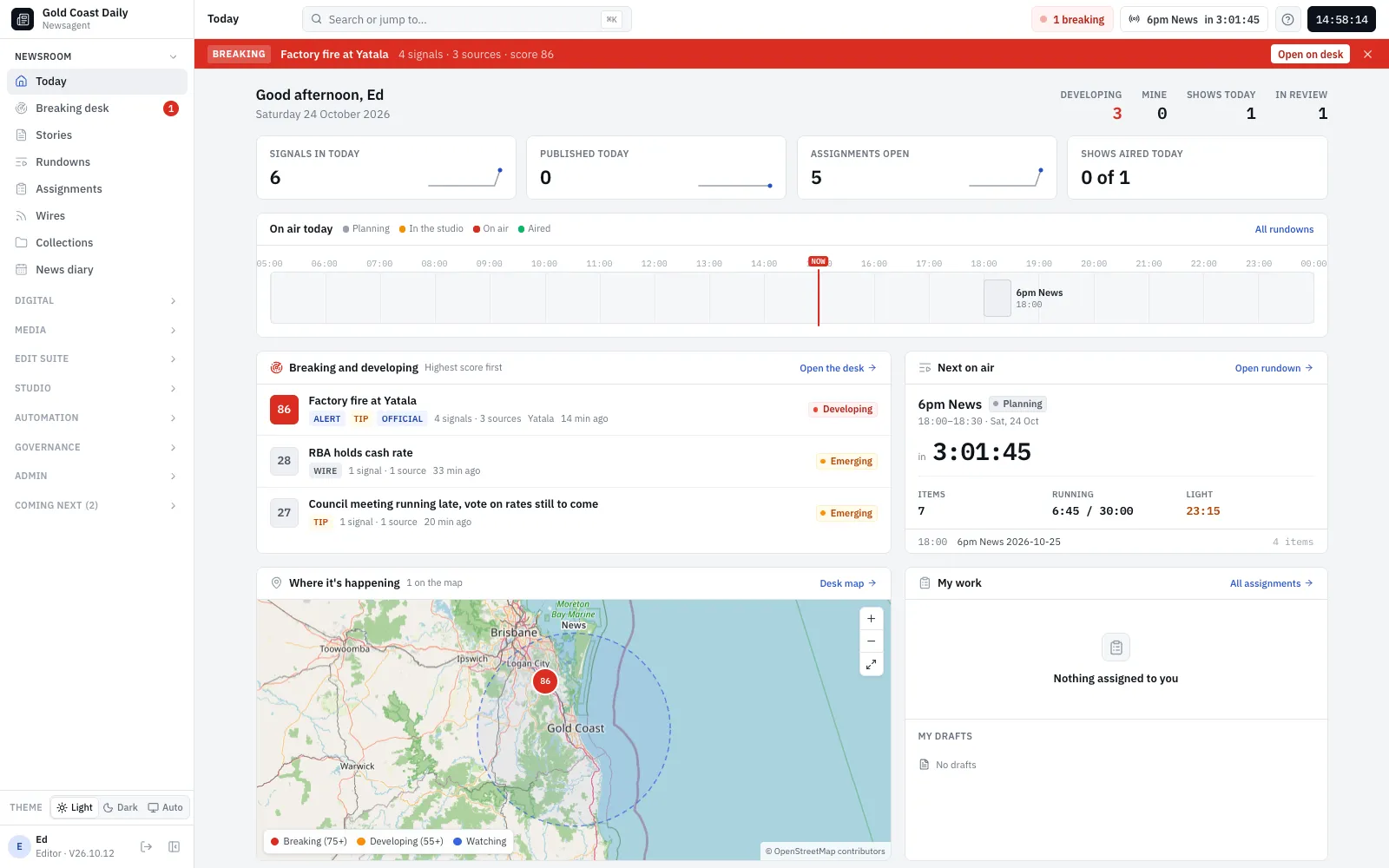Open the News diary menu item

[97, 270]
